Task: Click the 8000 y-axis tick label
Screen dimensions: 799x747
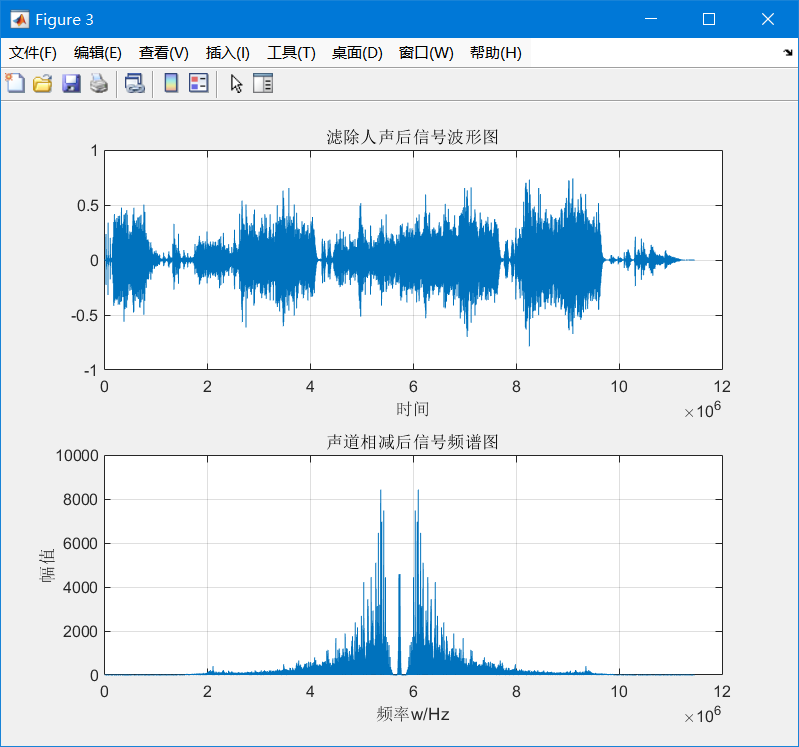Action: click(x=81, y=499)
